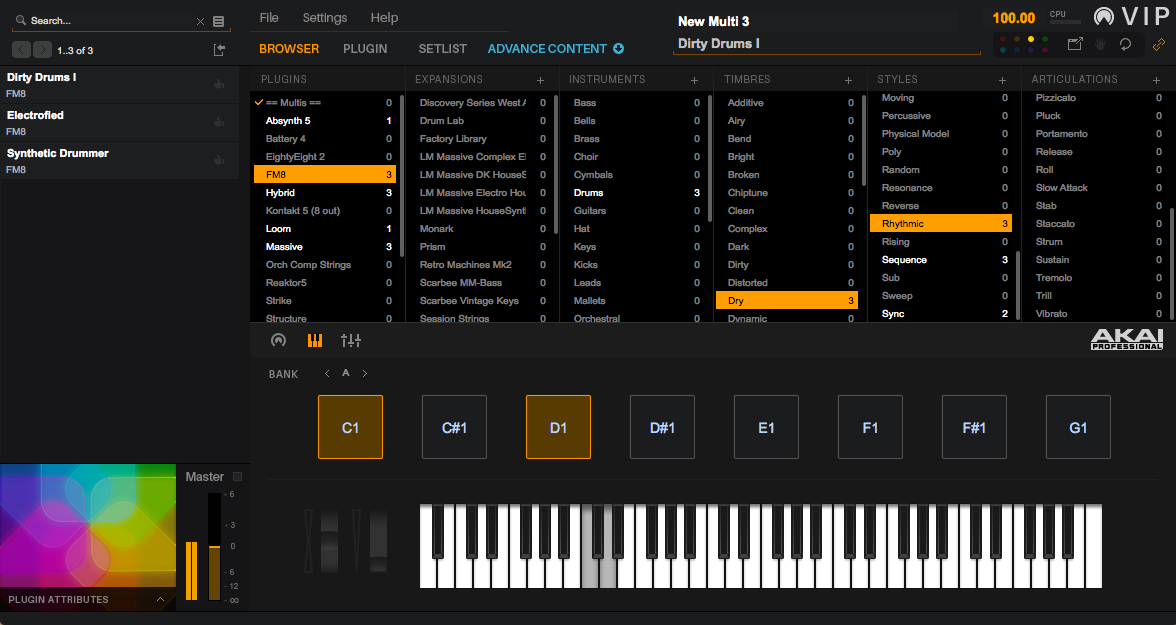
Task: Add a new Instruments tag
Action: pyautogui.click(x=694, y=80)
